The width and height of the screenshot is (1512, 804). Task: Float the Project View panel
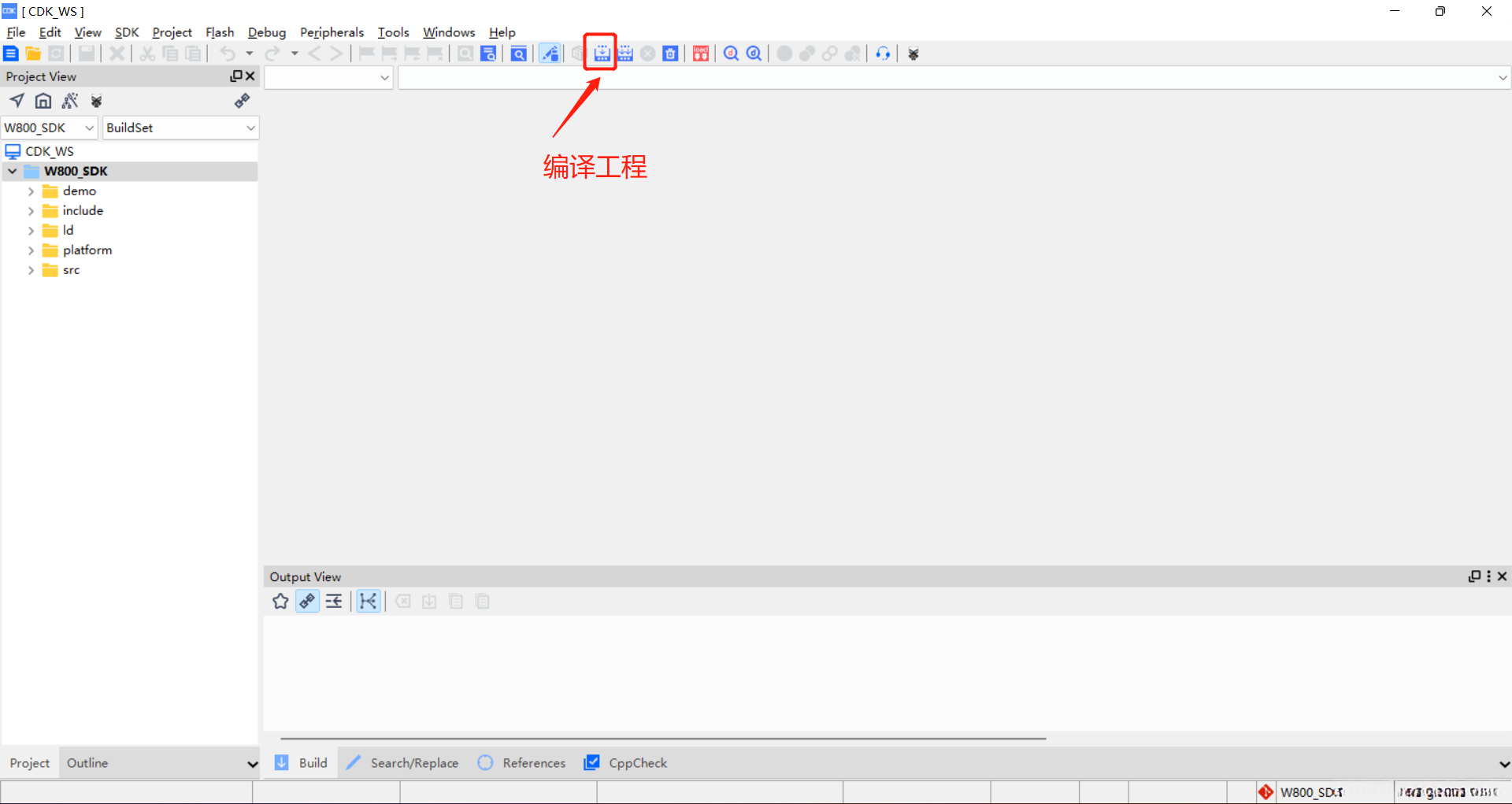click(x=235, y=76)
